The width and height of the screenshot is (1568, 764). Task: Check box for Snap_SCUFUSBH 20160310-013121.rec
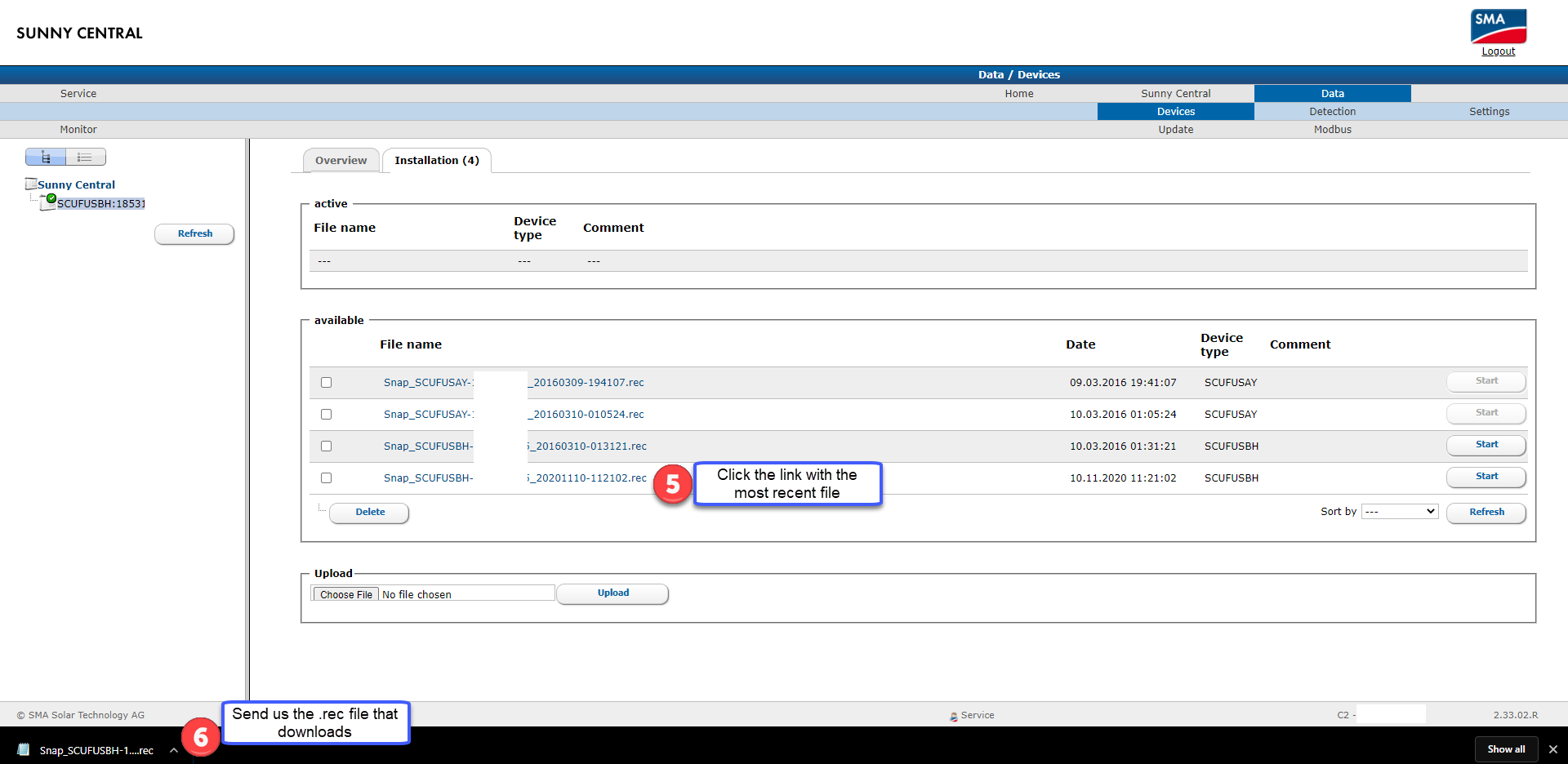pos(327,446)
